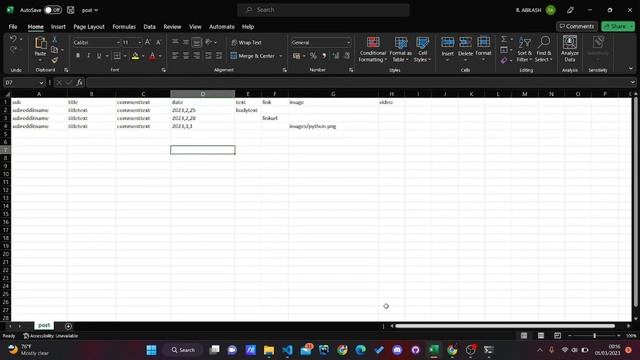
Task: Open the font size dropdown
Action: point(140,42)
